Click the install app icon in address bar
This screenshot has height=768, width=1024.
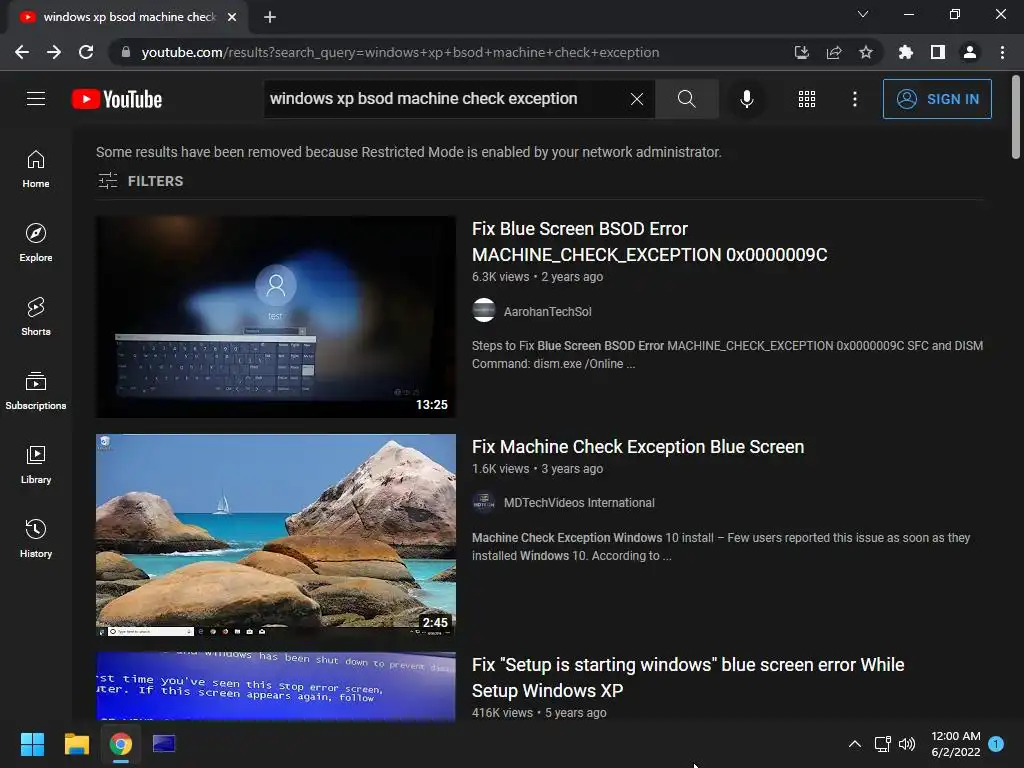[x=802, y=52]
